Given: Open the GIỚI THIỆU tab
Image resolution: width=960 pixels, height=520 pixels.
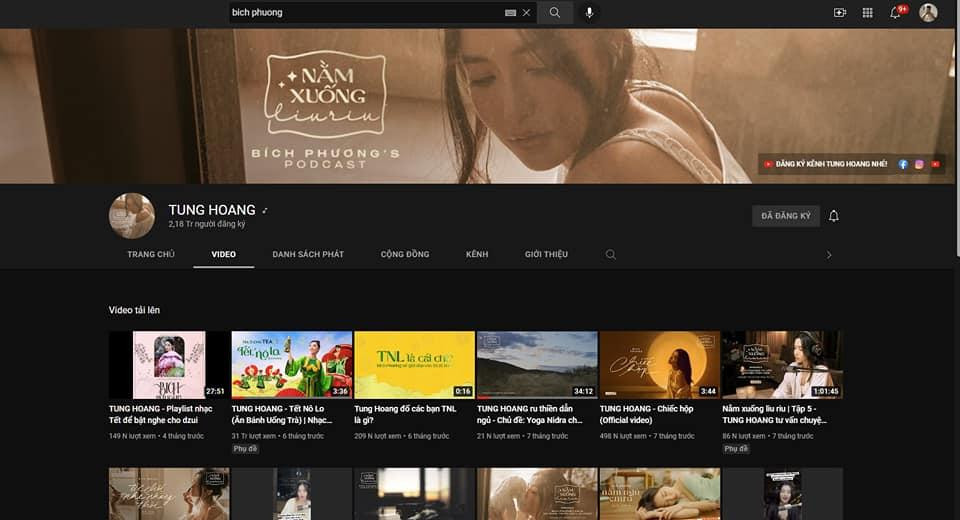Looking at the screenshot, I should (546, 255).
